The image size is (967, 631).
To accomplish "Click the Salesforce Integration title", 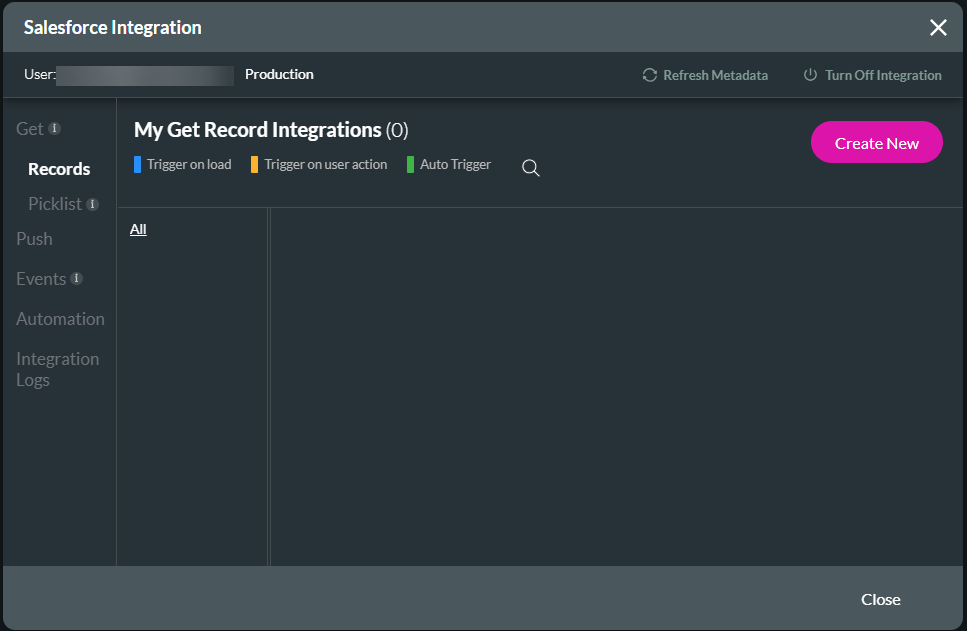I will [x=112, y=28].
